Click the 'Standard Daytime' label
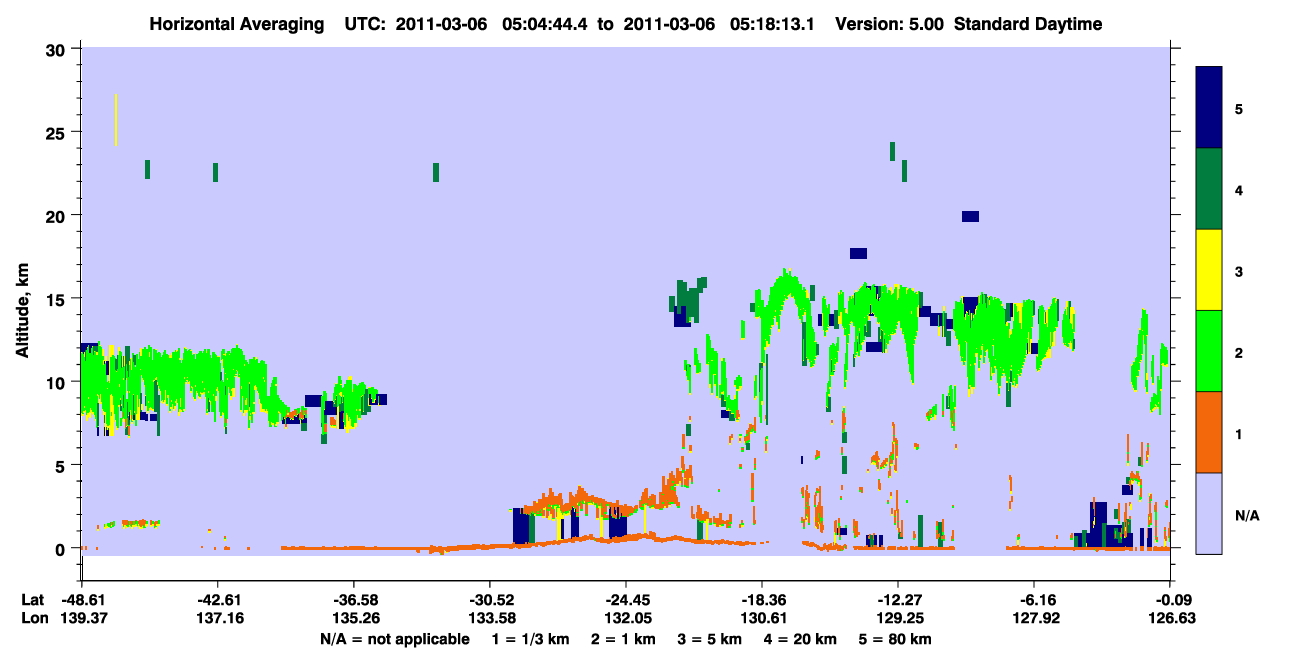Viewport: 1300px width, 667px height. 1027,24
